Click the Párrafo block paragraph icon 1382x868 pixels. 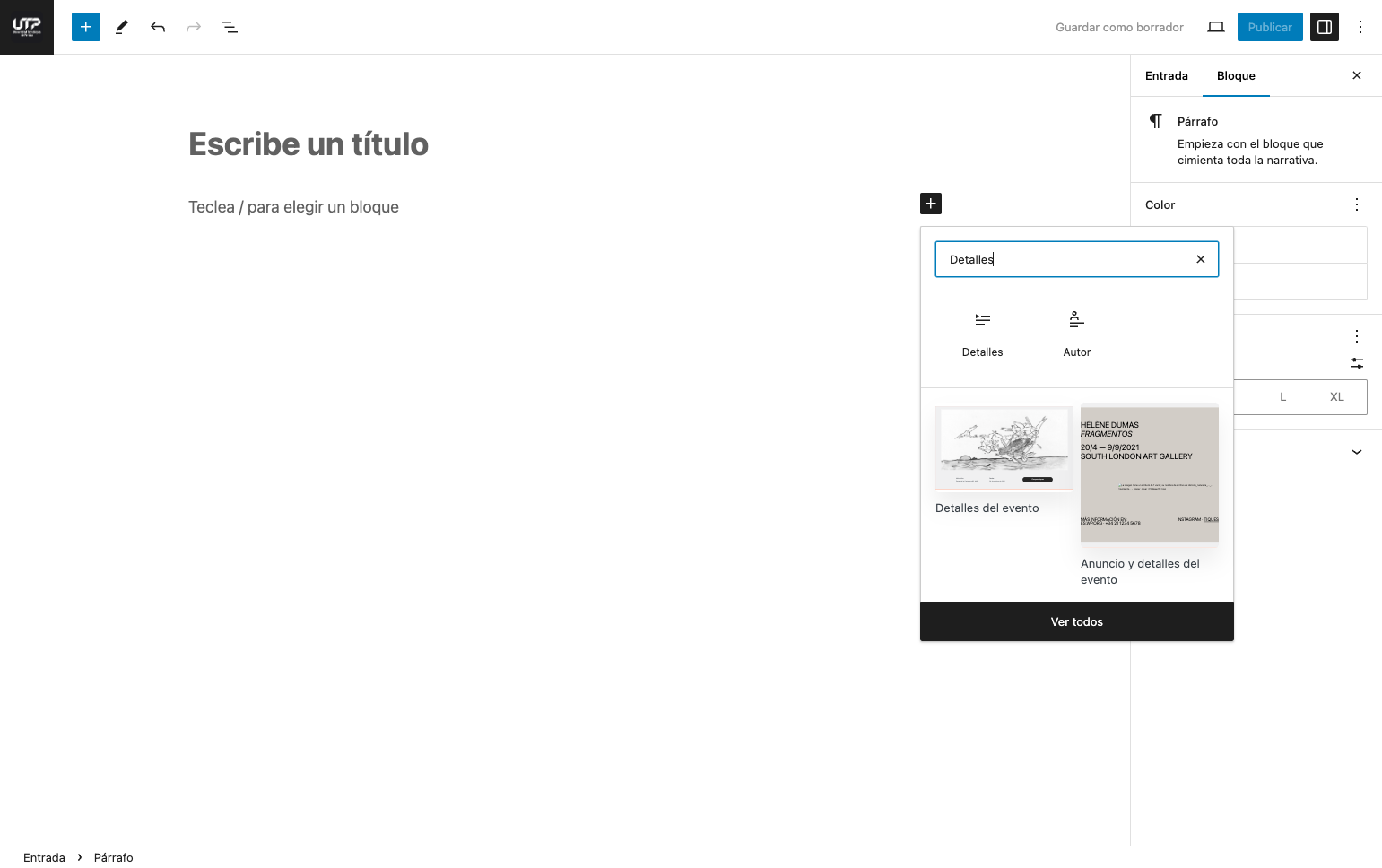1156,121
